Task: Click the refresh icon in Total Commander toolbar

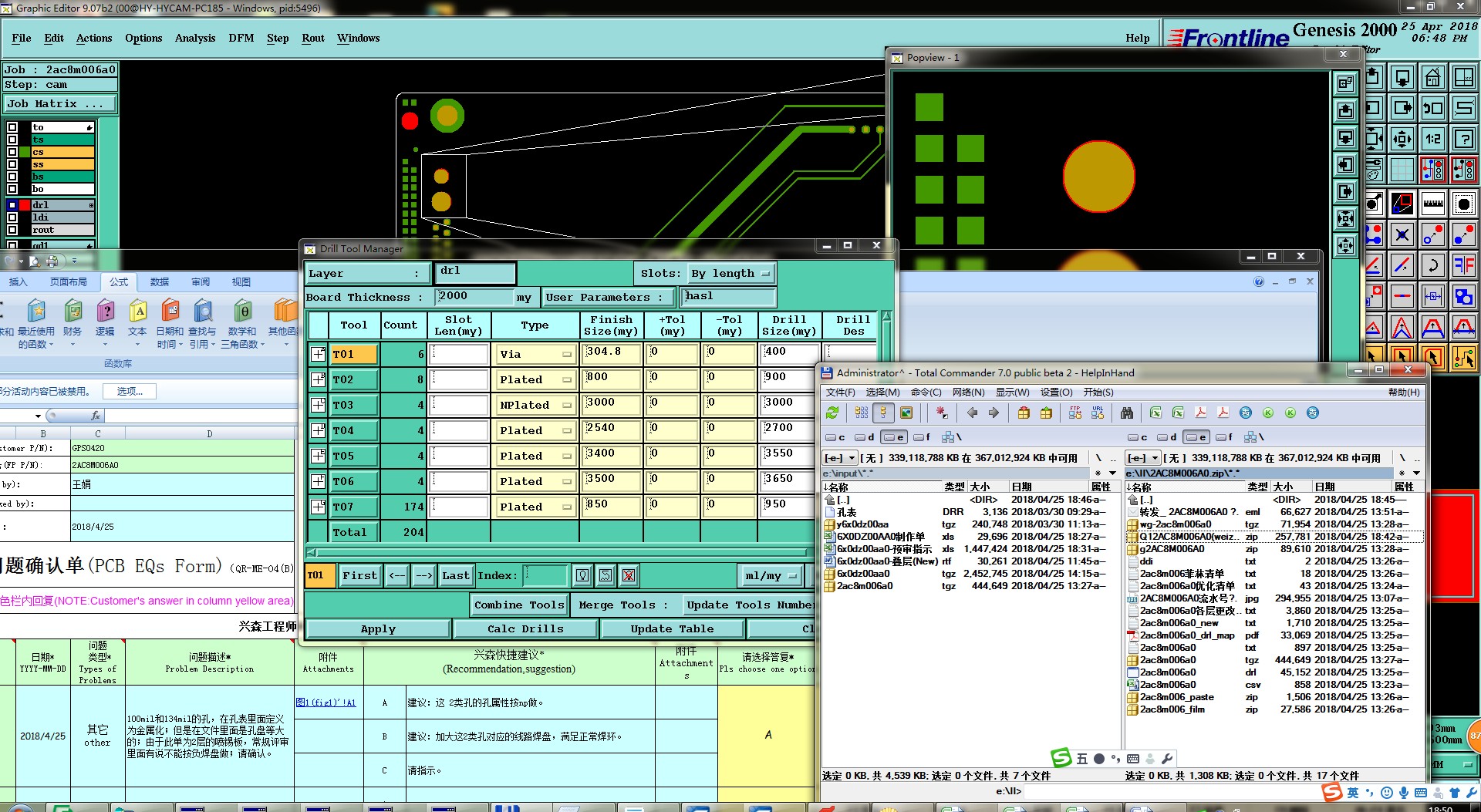Action: pos(832,413)
